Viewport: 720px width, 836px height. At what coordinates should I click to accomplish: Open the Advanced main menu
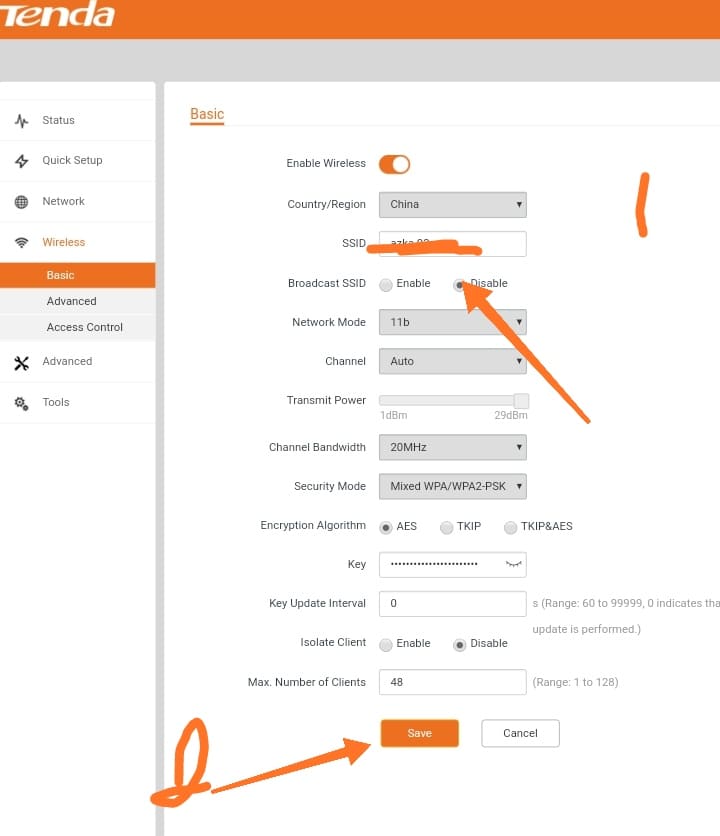click(77, 361)
